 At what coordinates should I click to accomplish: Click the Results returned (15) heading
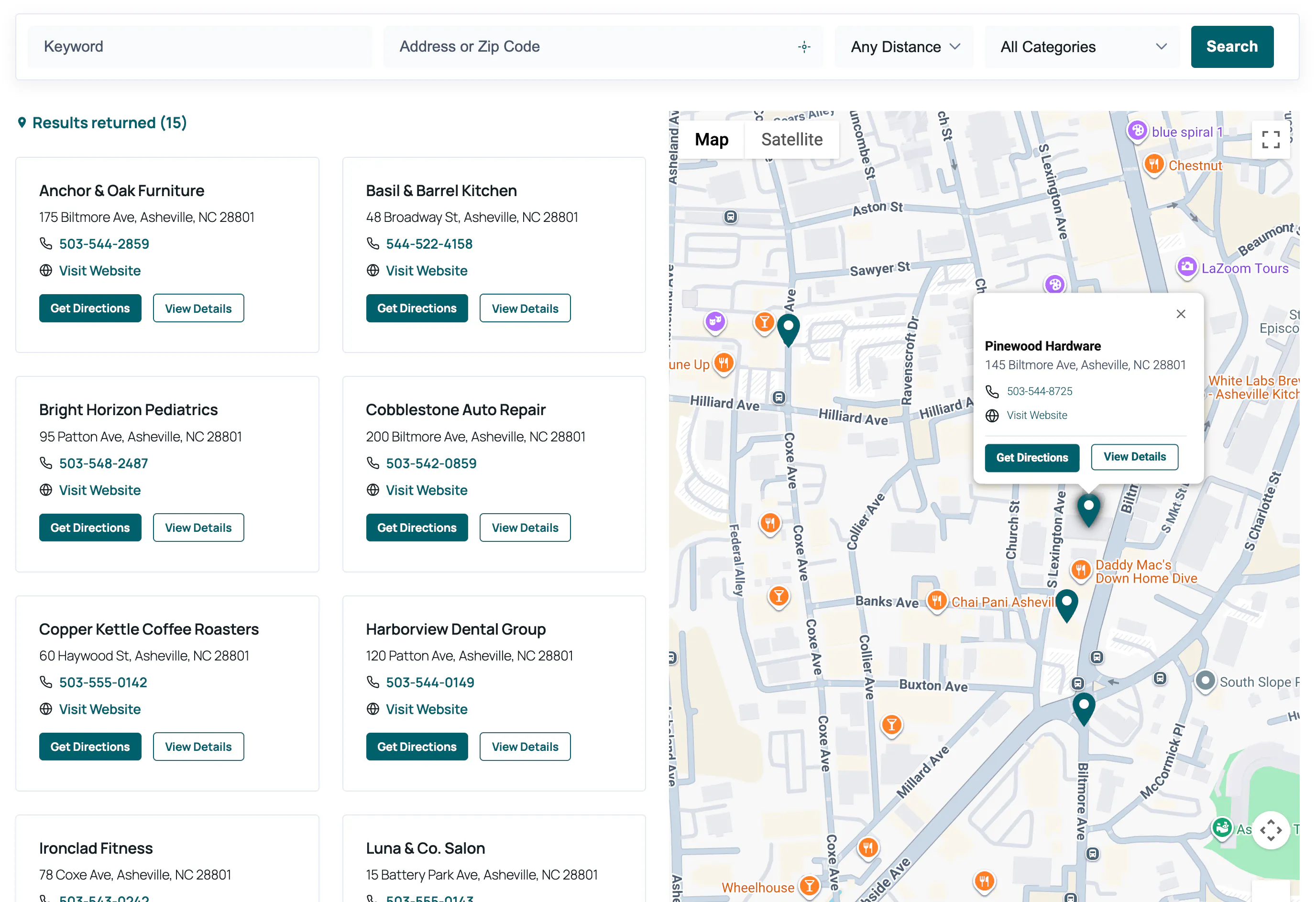pyautogui.click(x=110, y=123)
